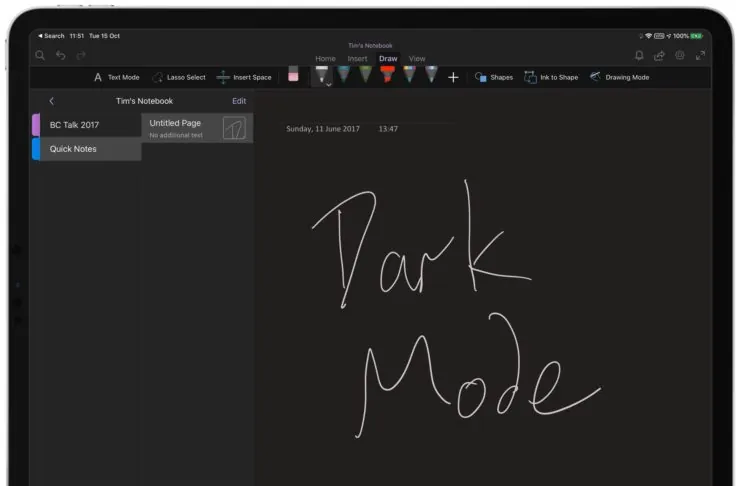Viewport: 741px width, 486px height.
Task: Share the notebook page
Action: pyautogui.click(x=659, y=56)
